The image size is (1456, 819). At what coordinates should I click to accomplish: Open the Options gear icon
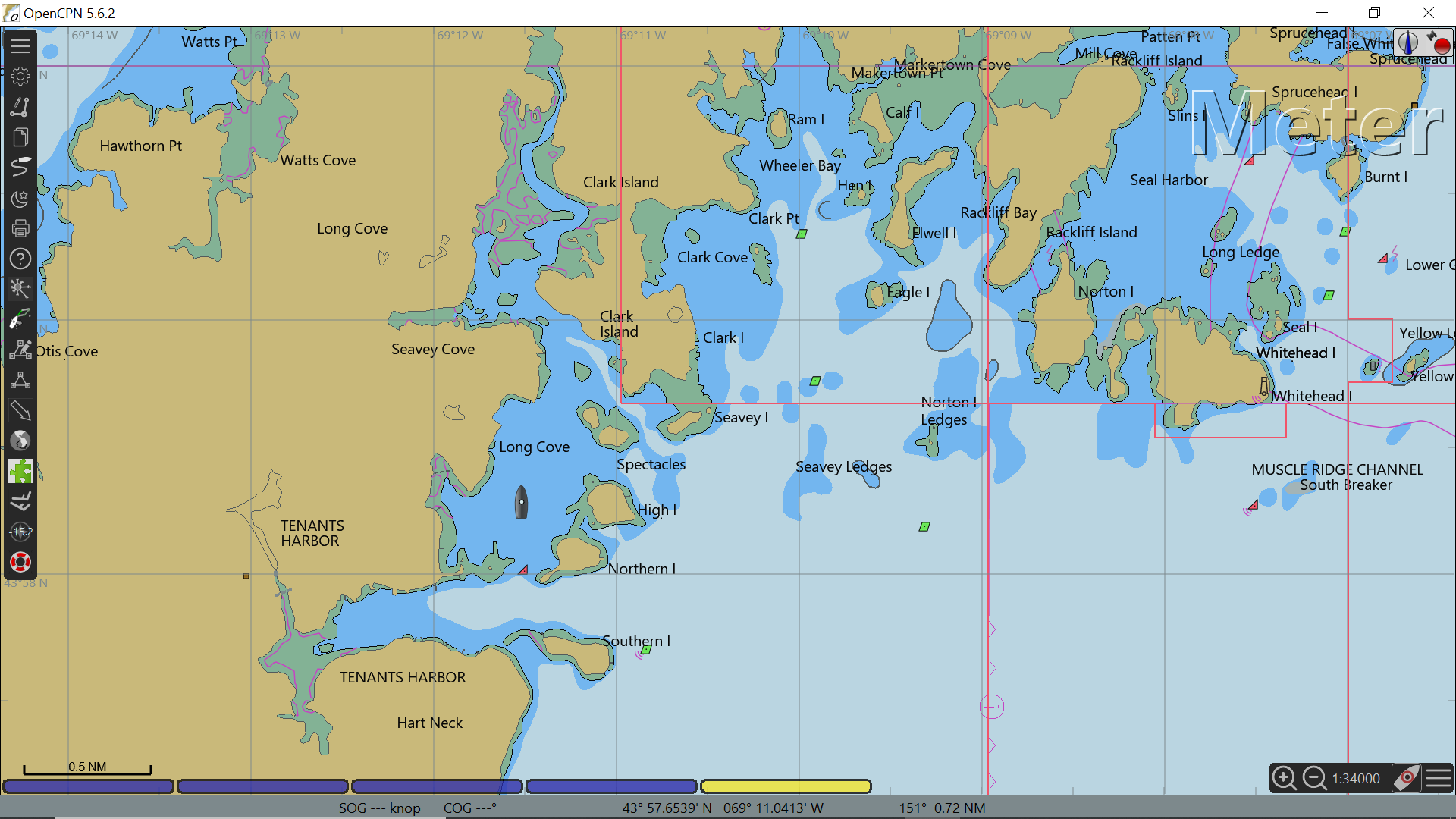[20, 77]
